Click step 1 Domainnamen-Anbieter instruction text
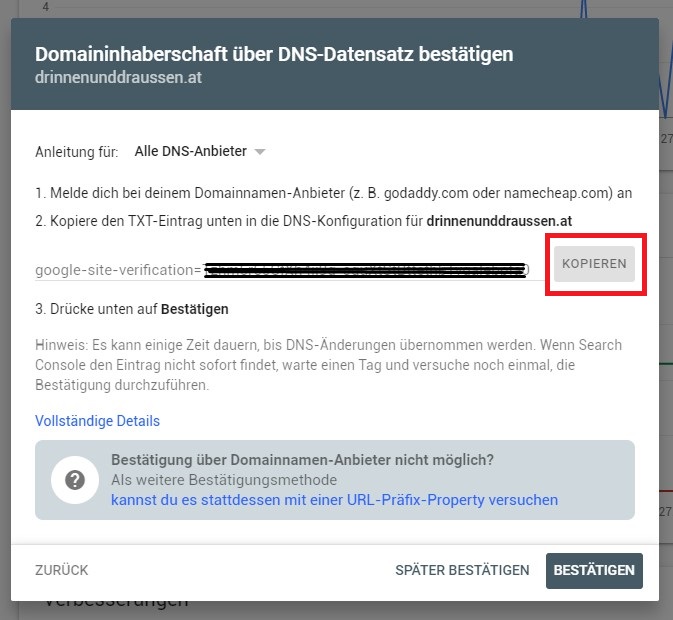The width and height of the screenshot is (673, 620). [333, 193]
